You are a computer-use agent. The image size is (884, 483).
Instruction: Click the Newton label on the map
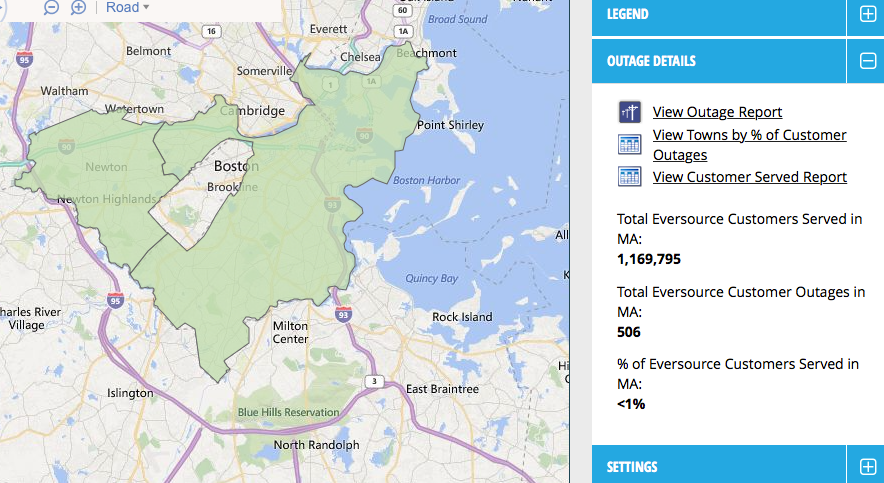[106, 167]
